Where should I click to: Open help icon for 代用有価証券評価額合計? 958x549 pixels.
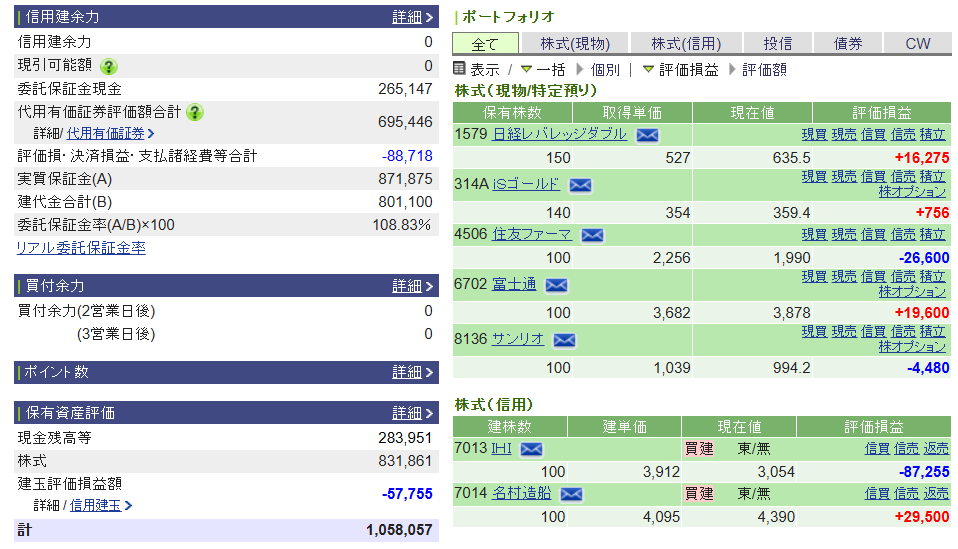[195, 112]
